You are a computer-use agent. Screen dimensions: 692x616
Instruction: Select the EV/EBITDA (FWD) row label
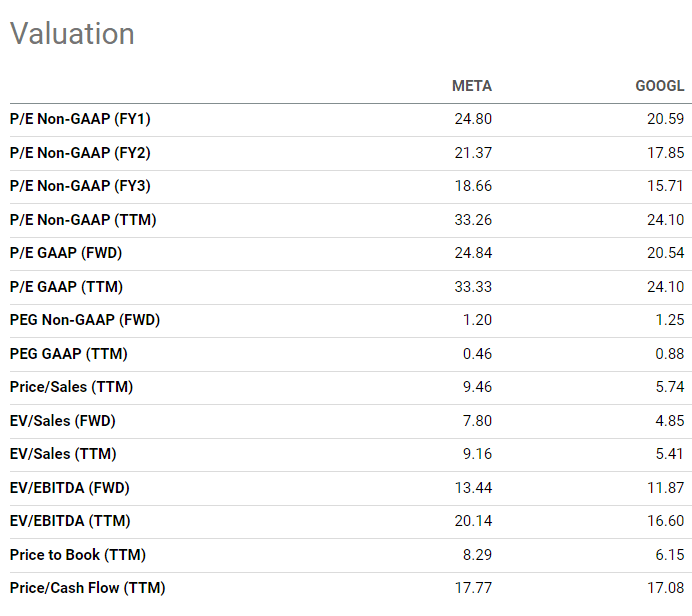(70, 488)
